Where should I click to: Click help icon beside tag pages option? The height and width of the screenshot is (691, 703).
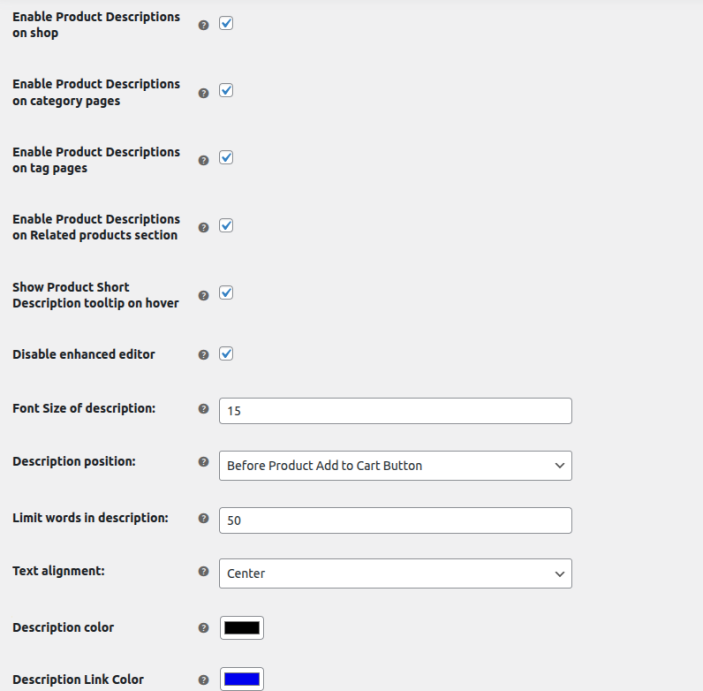click(204, 160)
